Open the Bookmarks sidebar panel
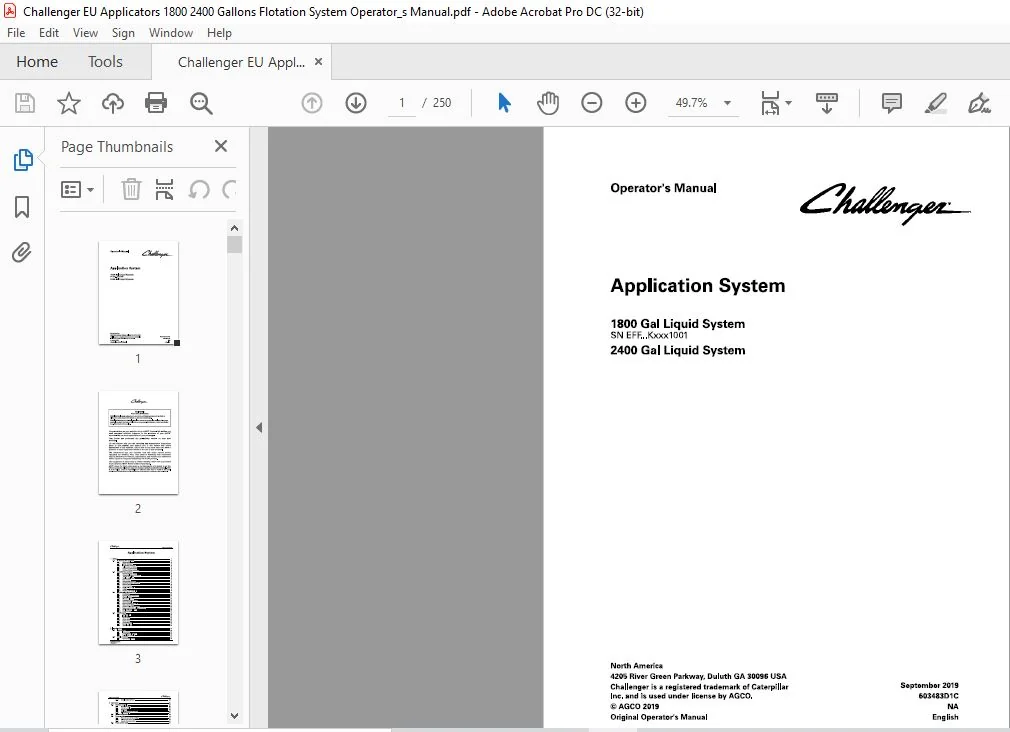 [22, 207]
